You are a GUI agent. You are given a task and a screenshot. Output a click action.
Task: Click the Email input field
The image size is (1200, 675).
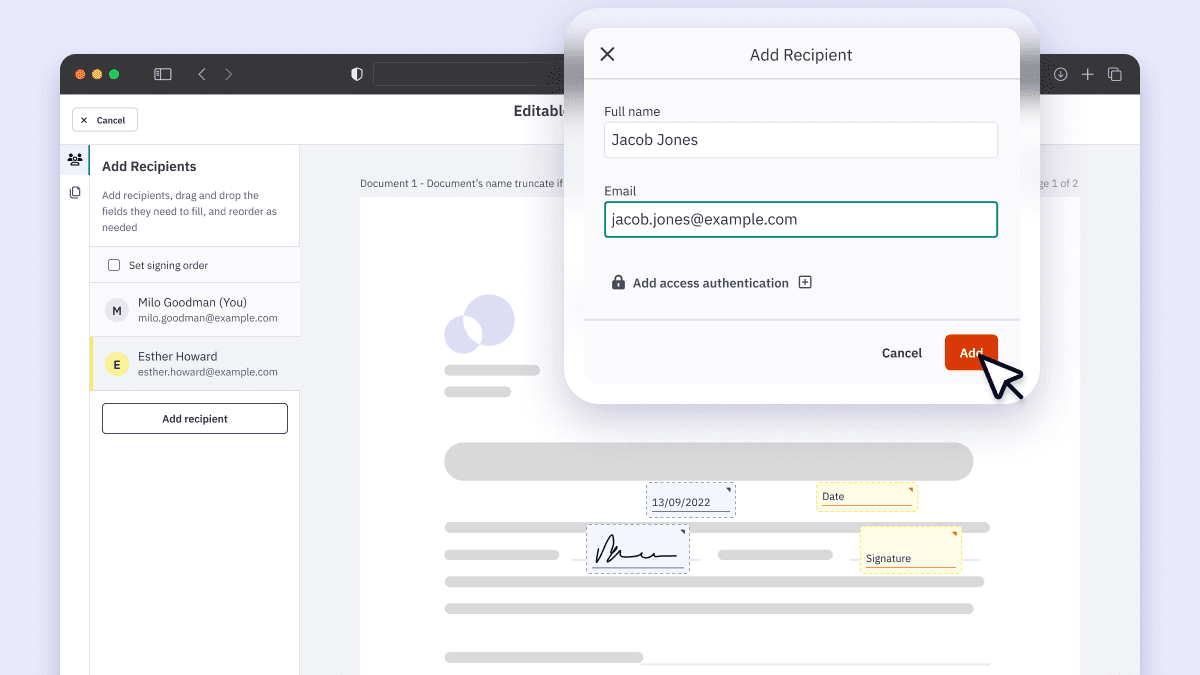coord(801,220)
